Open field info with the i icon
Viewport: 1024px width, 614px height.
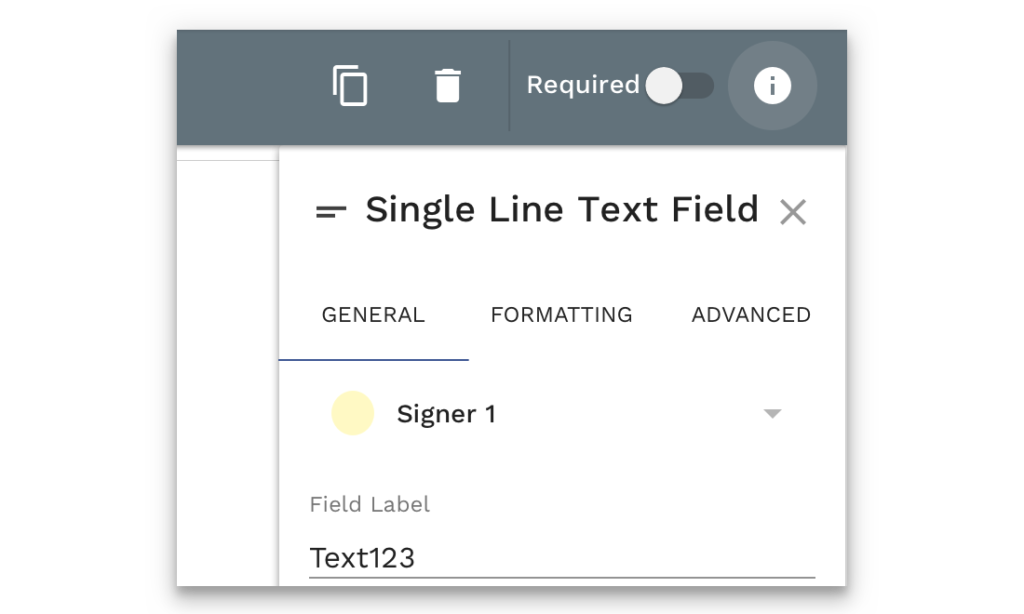pyautogui.click(x=772, y=86)
